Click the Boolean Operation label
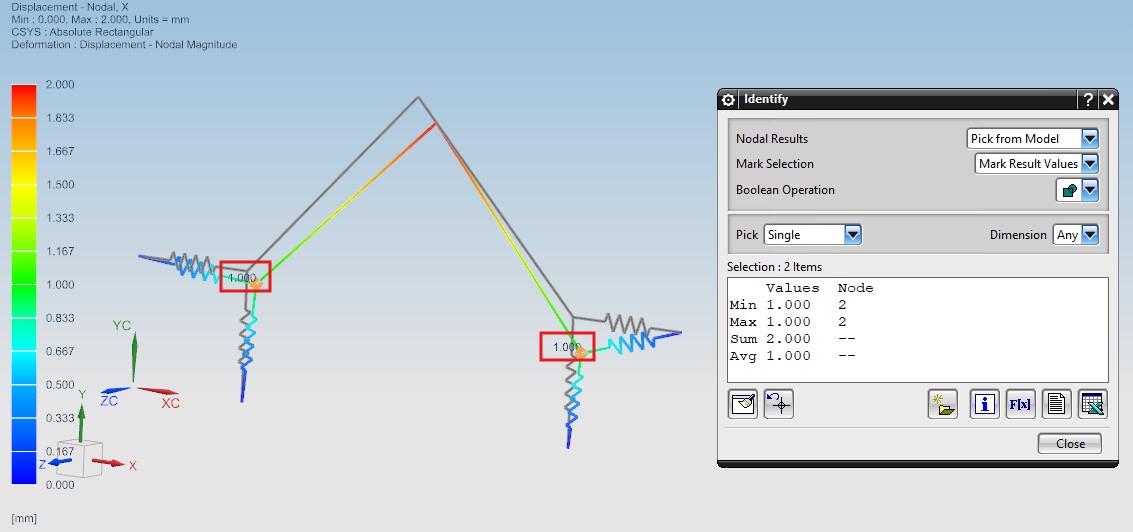This screenshot has height=532, width=1133. [x=785, y=190]
